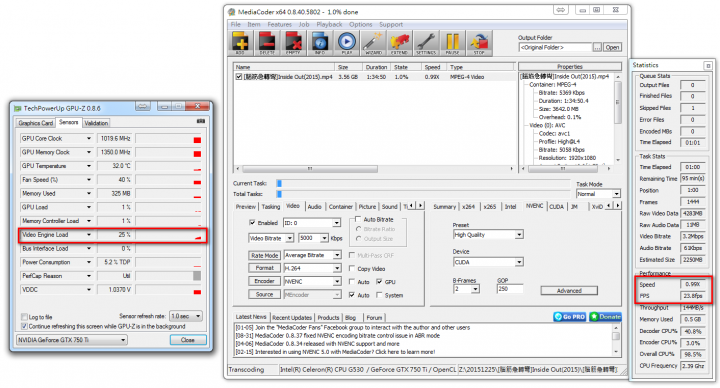Image resolution: width=720 pixels, height=388 pixels.
Task: Click the Empty list toolbar icon
Action: pyautogui.click(x=293, y=43)
